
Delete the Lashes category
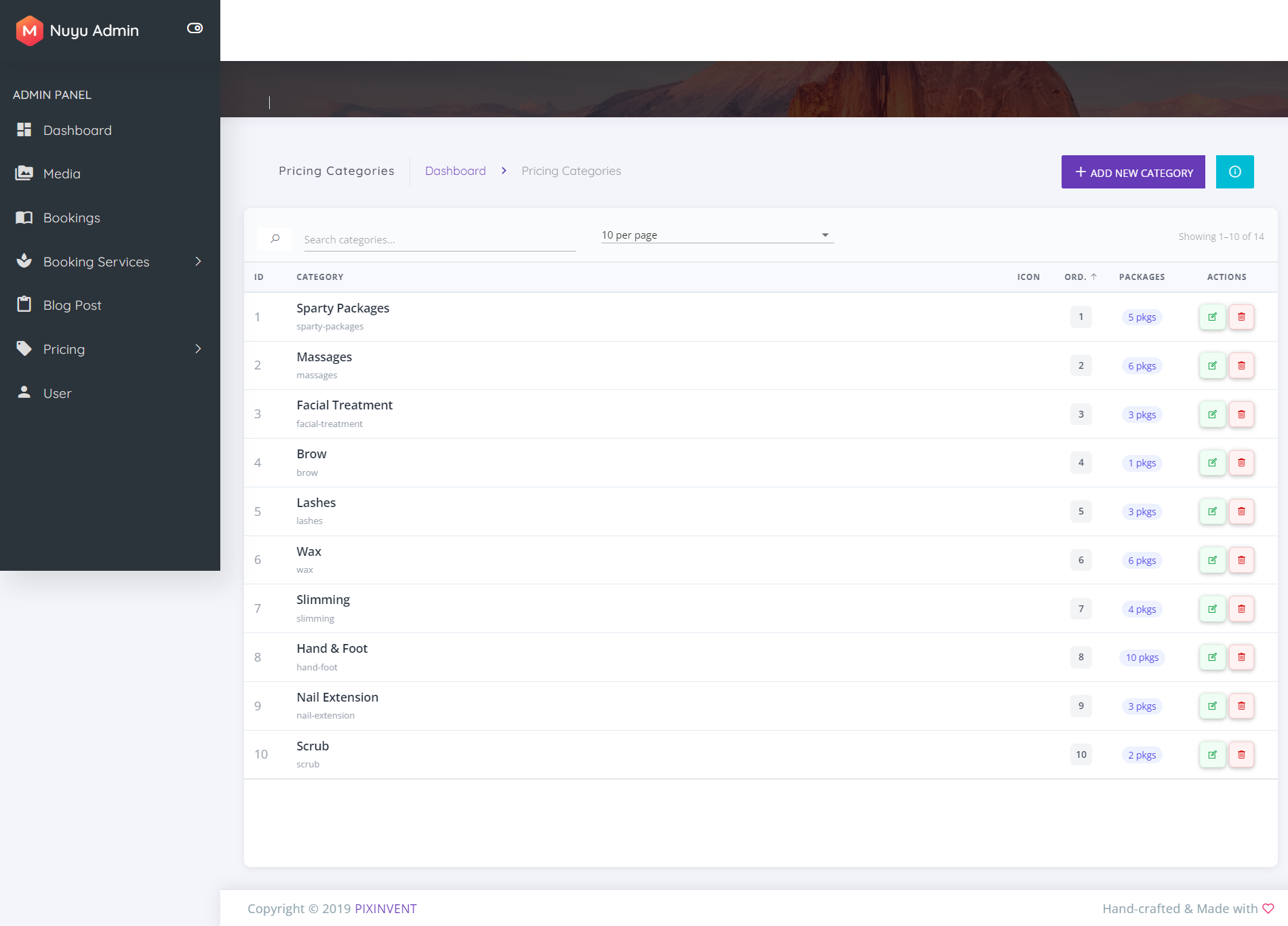(1241, 512)
